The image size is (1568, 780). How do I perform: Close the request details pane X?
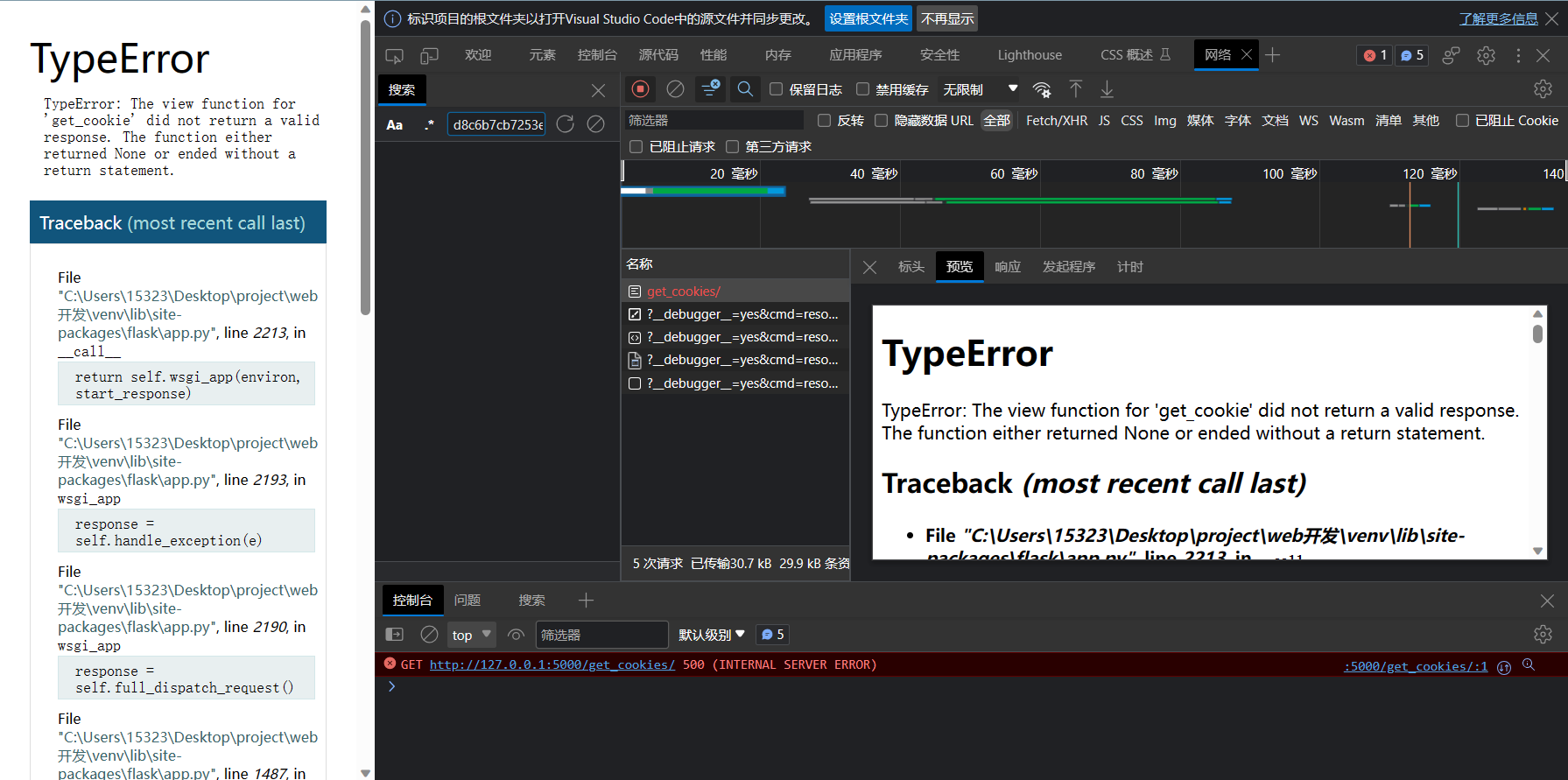click(x=869, y=267)
